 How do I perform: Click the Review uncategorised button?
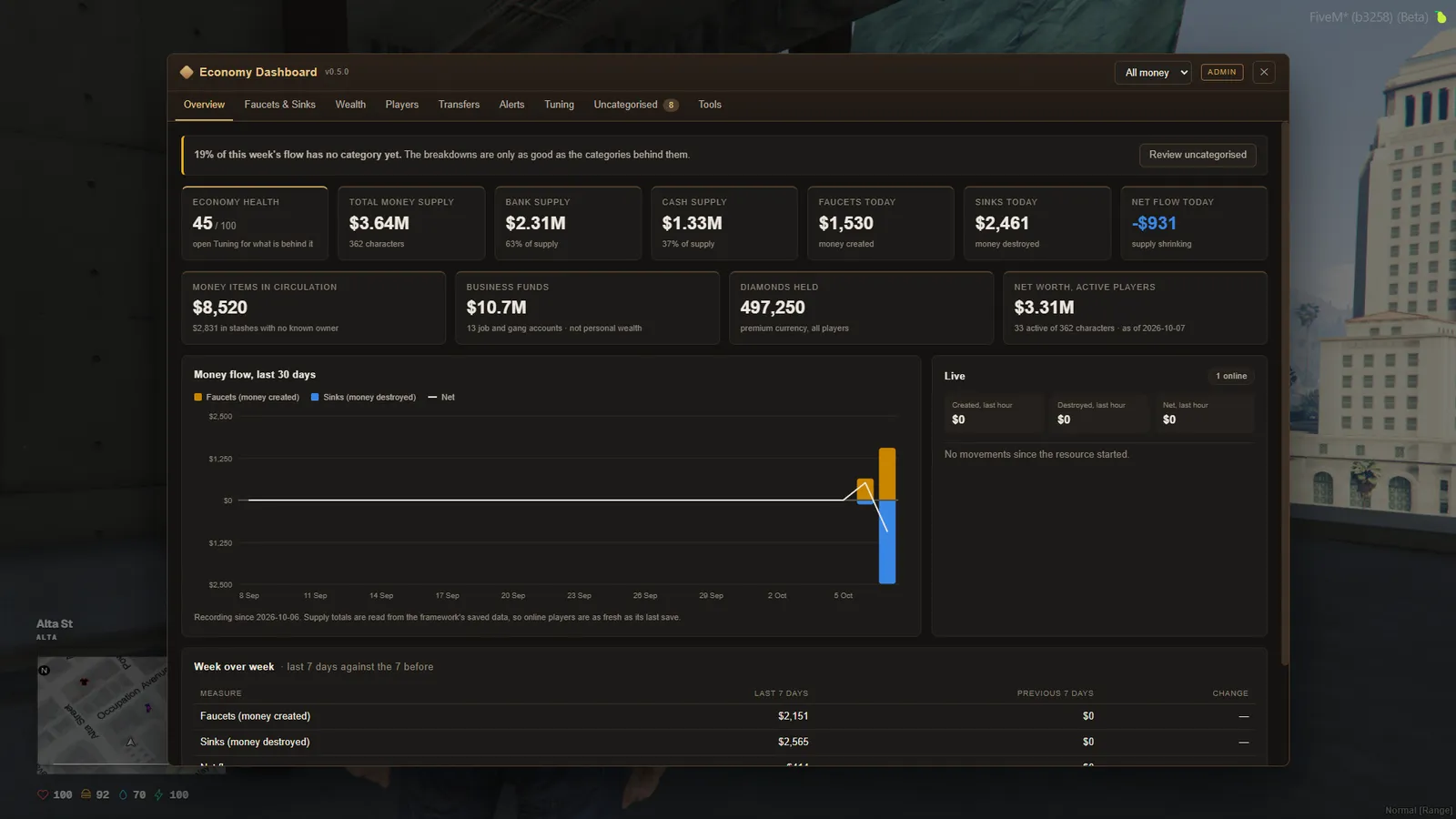point(1198,155)
